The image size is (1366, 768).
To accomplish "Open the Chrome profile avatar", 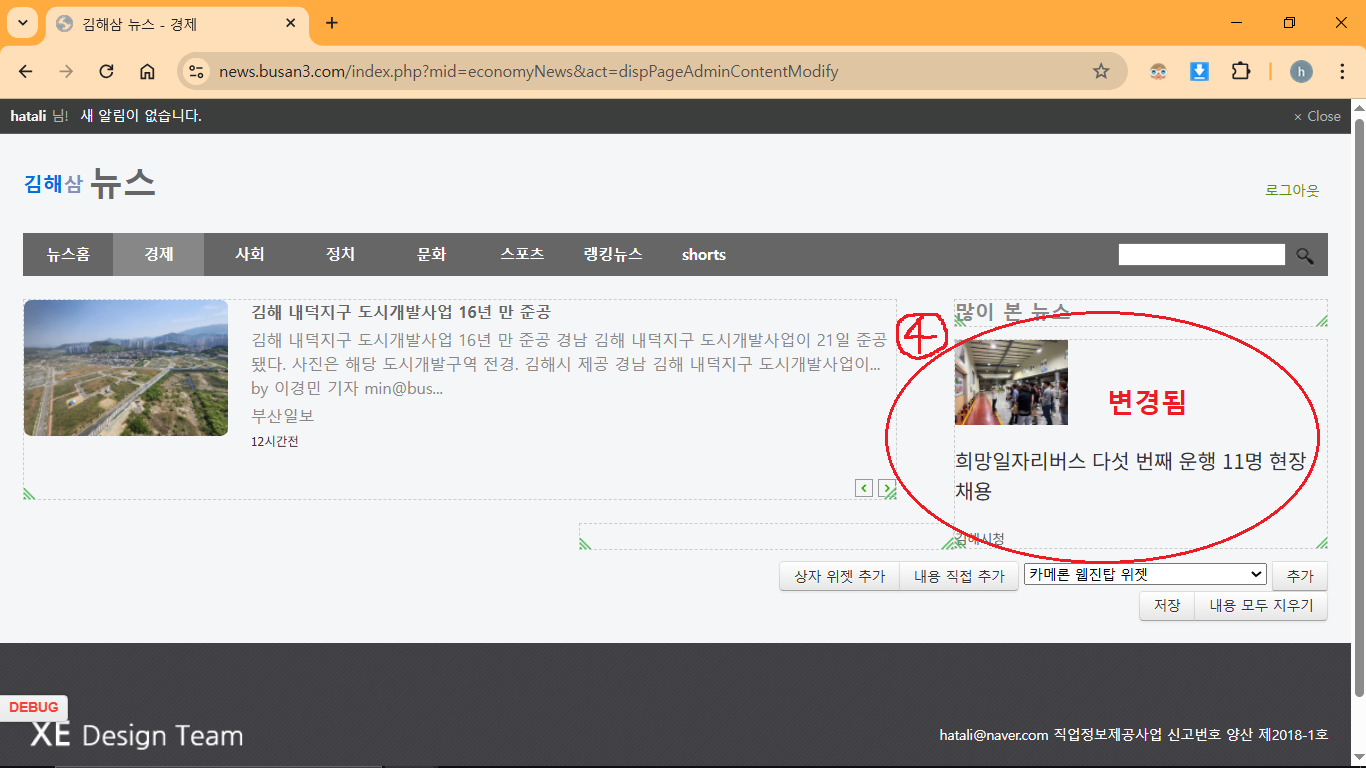I will 1301,71.
